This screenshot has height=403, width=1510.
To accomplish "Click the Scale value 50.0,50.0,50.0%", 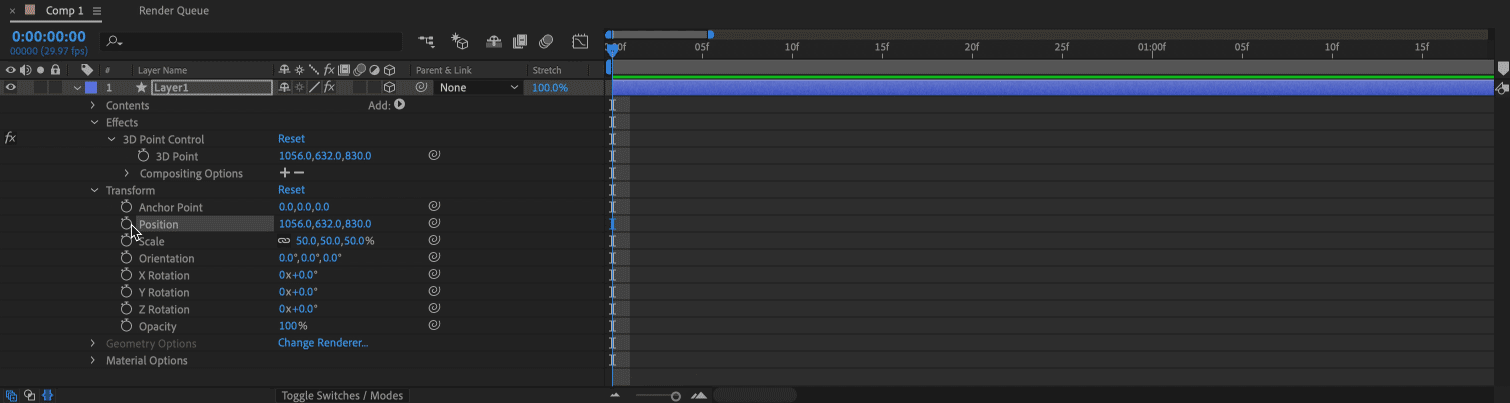I will point(335,241).
